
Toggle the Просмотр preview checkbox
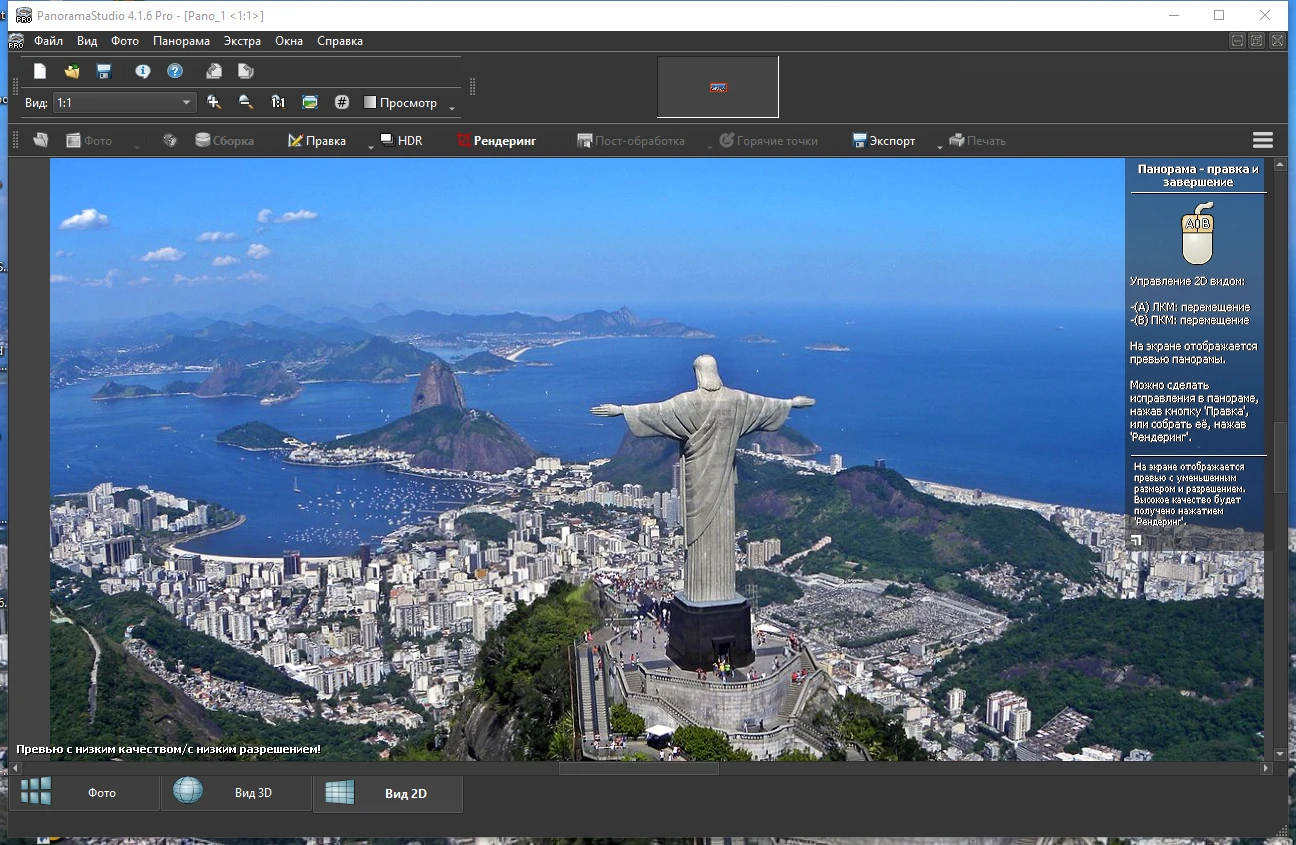coord(370,103)
